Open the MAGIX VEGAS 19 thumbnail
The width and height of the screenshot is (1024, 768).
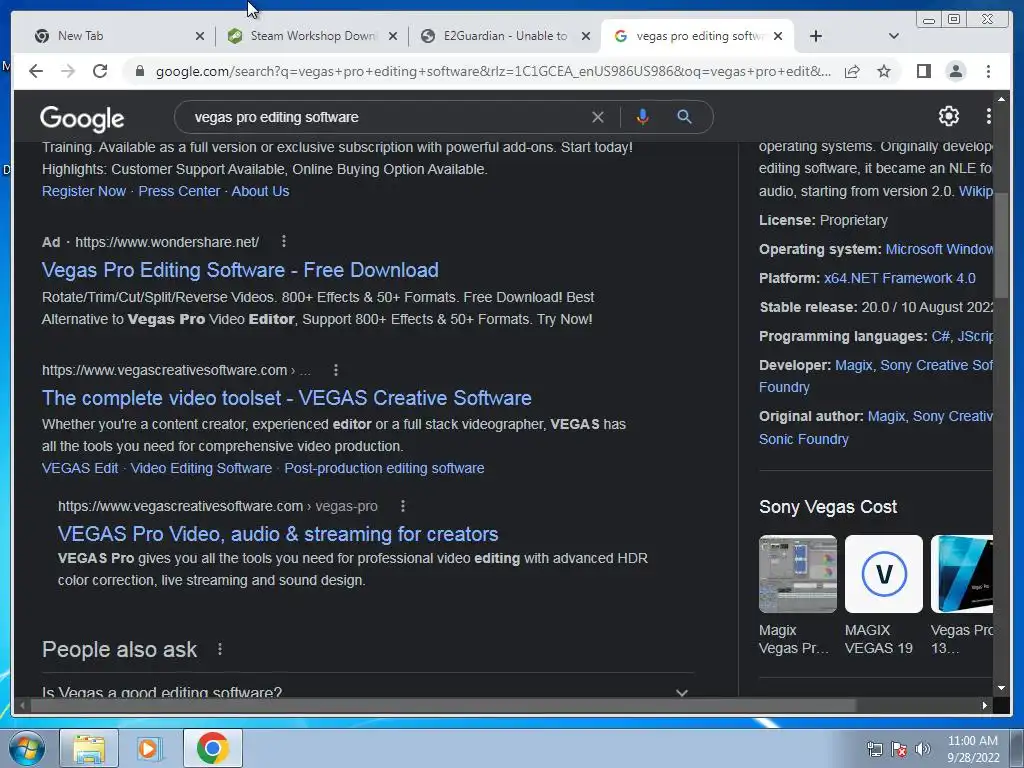[884, 574]
